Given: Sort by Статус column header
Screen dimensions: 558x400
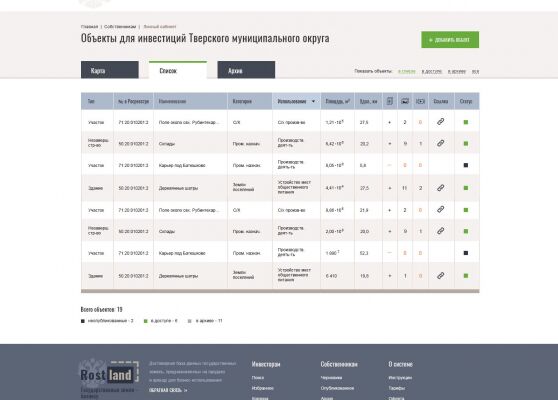Looking at the screenshot, I should pos(466,101).
